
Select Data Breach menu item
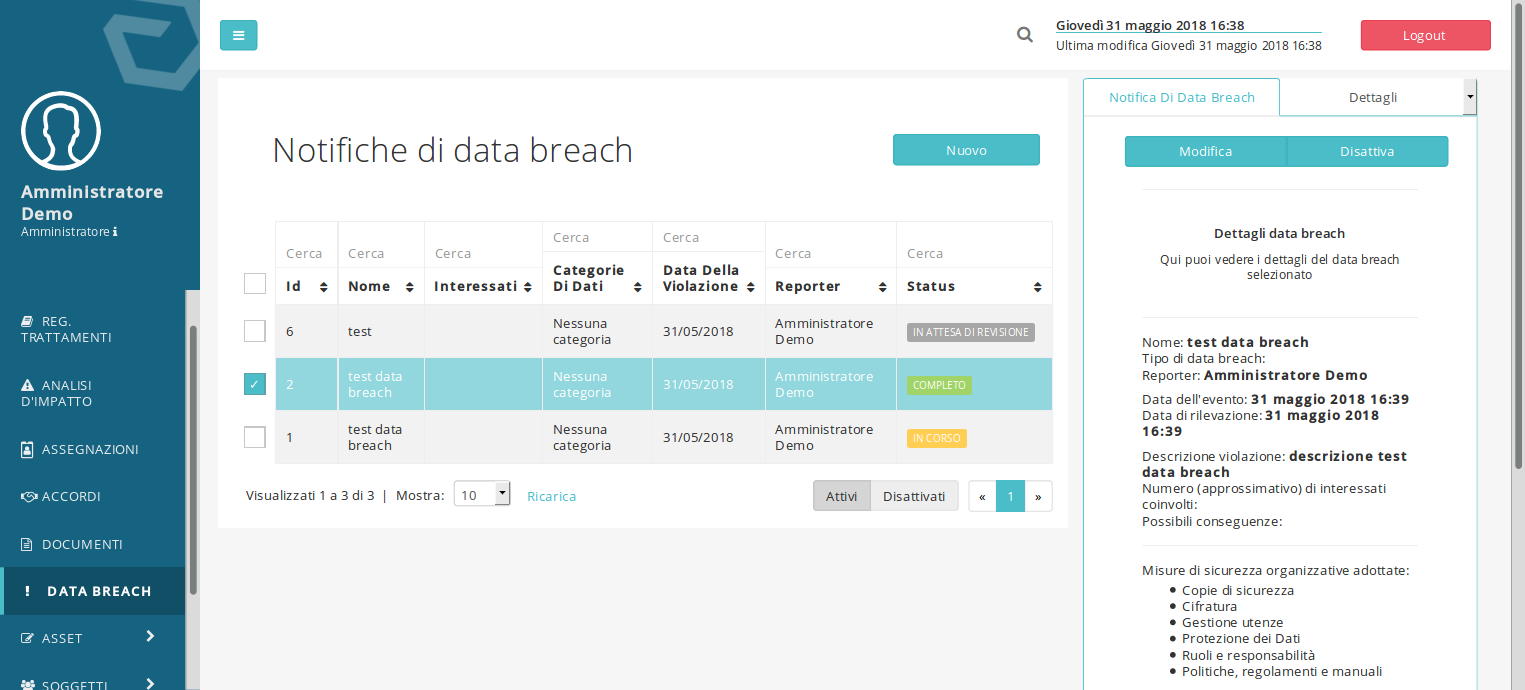tap(92, 591)
